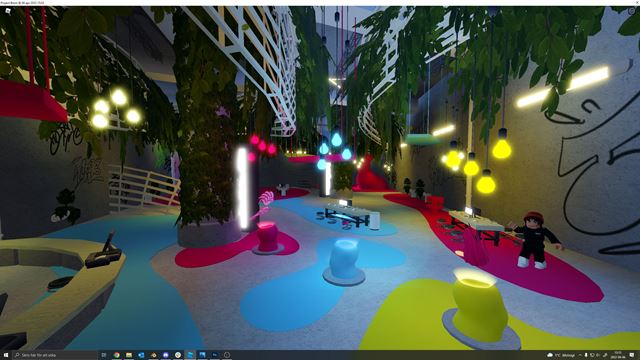Open the Roblox menu icon at top-left
The image size is (640, 360).
[7, 11]
